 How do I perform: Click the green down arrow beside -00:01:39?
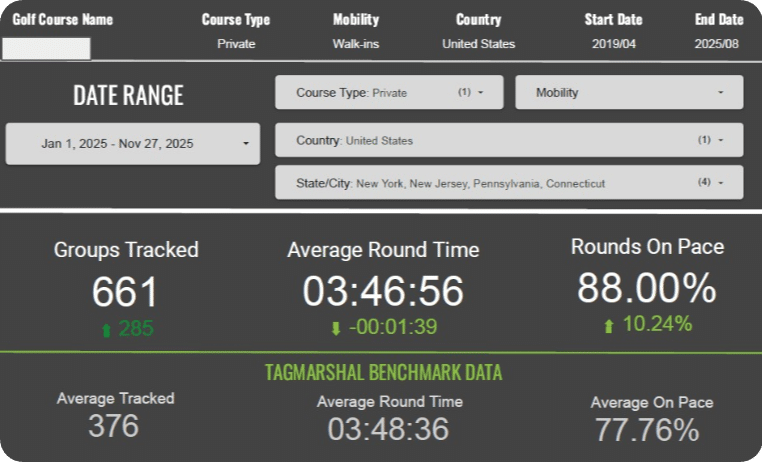(x=336, y=328)
